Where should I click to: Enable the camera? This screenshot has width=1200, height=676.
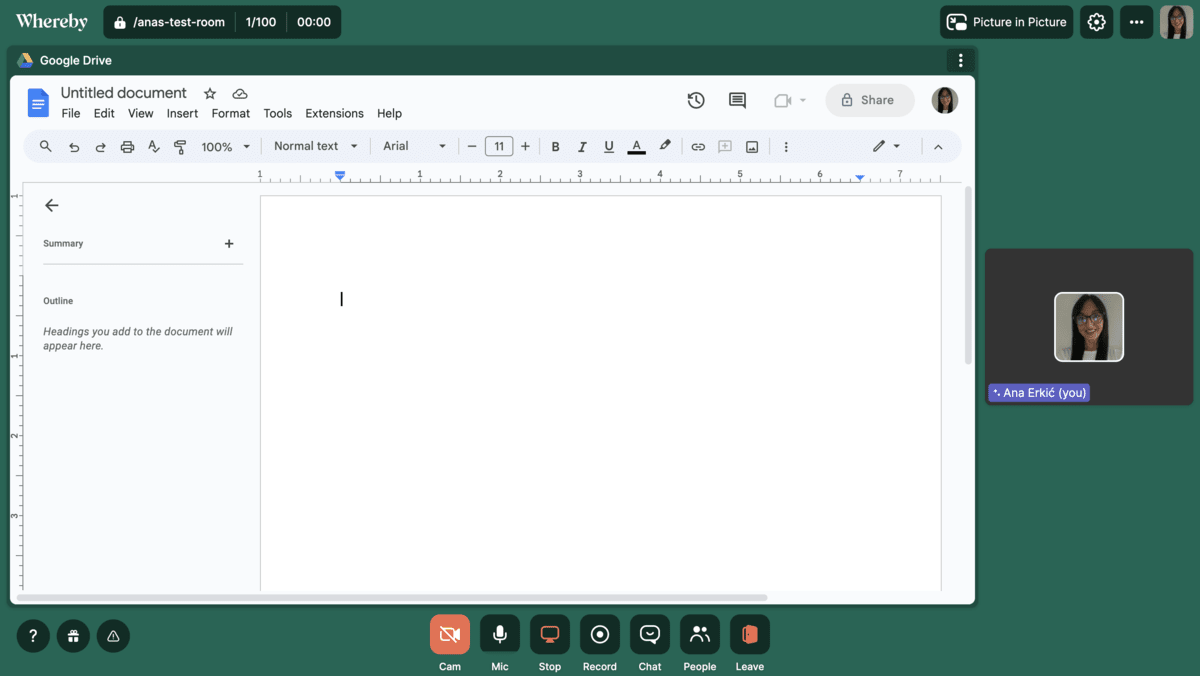pos(449,634)
